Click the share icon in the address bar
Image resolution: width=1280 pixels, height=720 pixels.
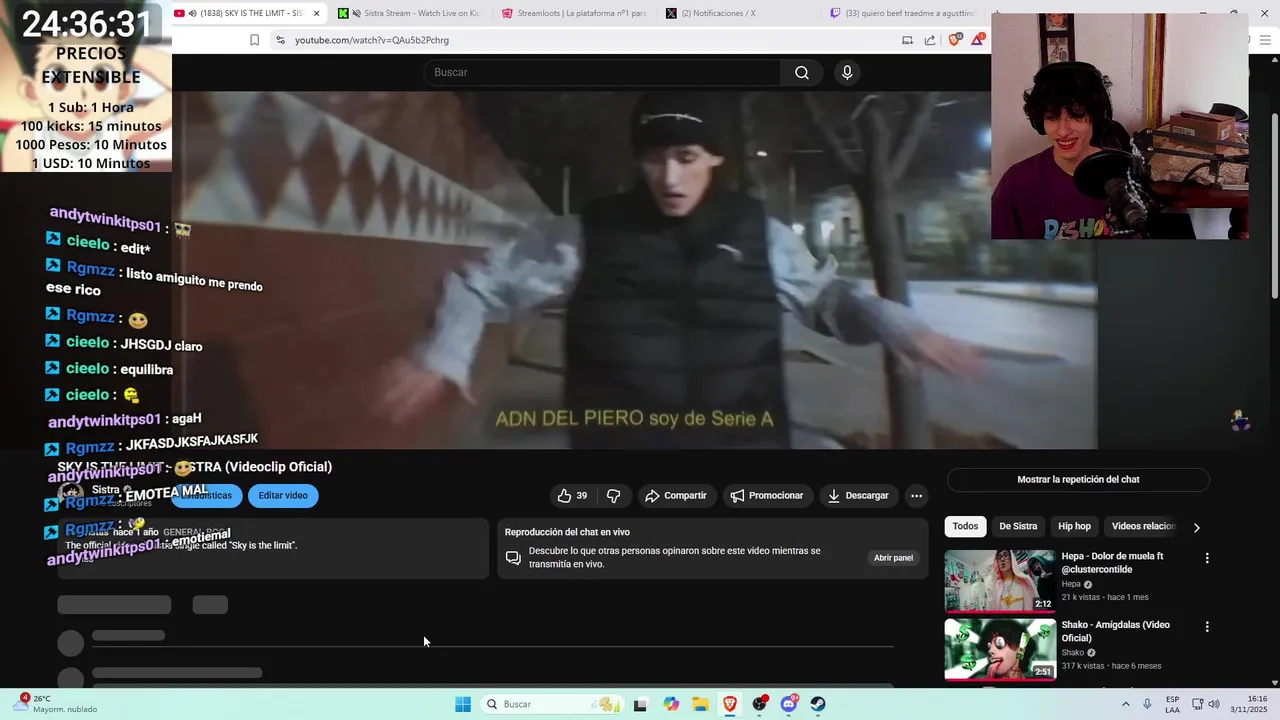pyautogui.click(x=930, y=40)
